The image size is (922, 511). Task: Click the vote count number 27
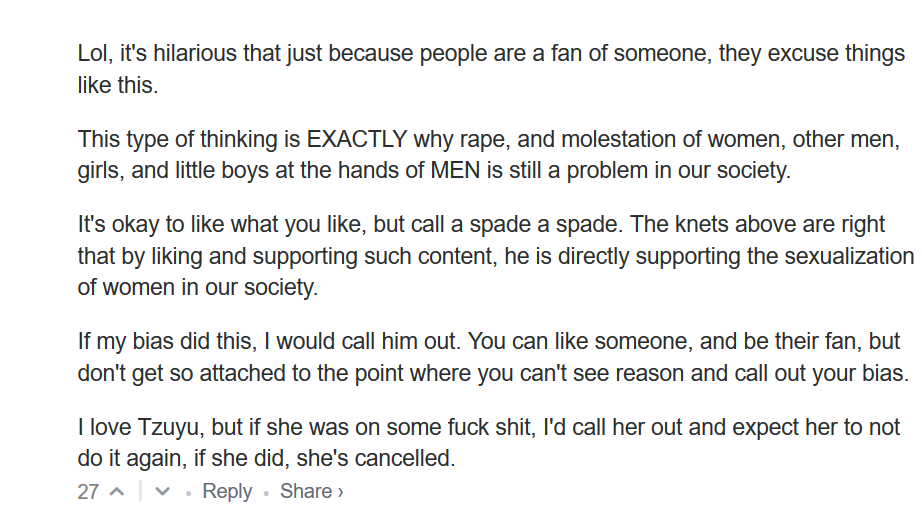pos(88,492)
